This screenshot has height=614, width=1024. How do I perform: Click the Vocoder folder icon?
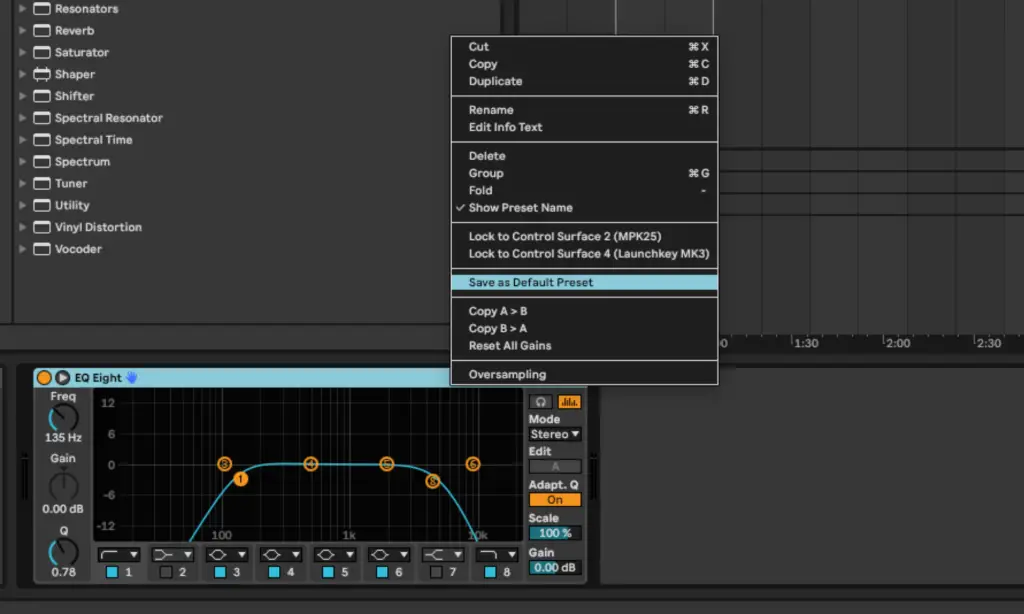42,249
